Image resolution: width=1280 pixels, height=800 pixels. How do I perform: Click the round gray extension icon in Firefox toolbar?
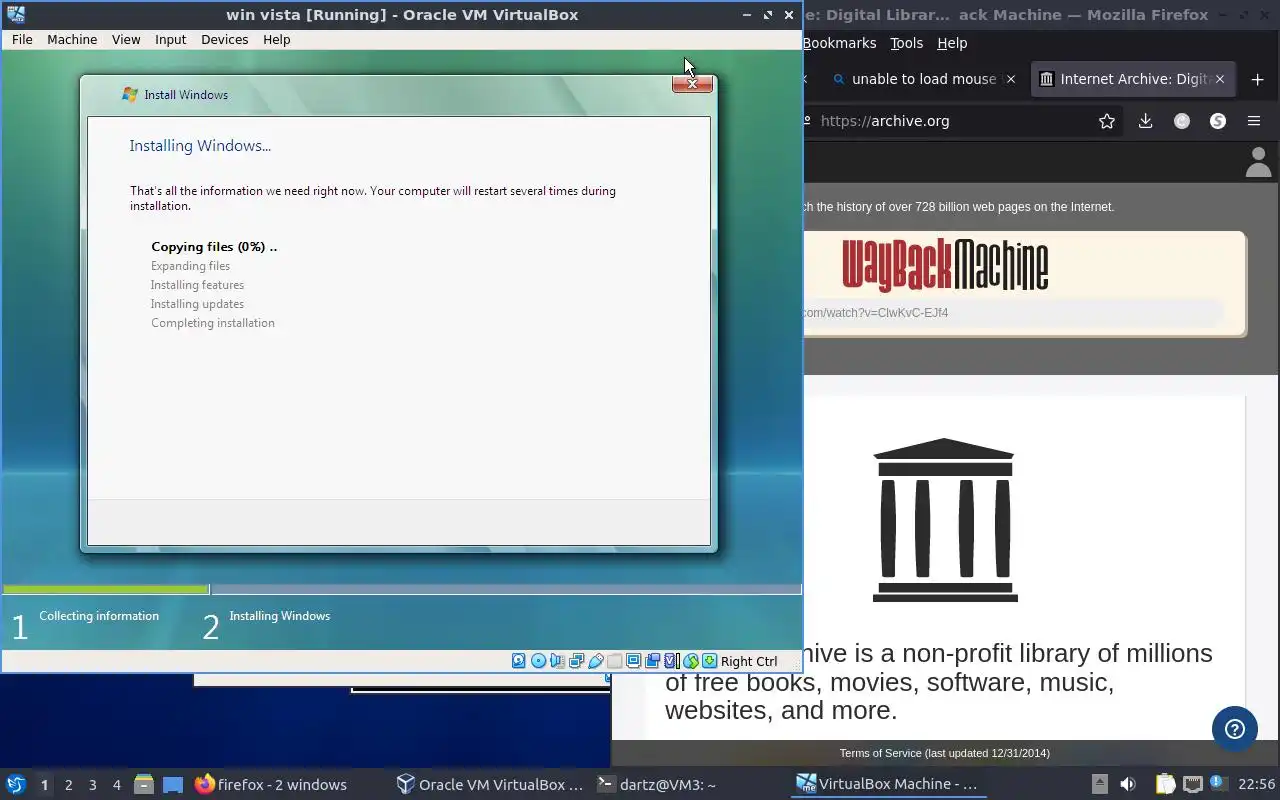(x=1182, y=121)
